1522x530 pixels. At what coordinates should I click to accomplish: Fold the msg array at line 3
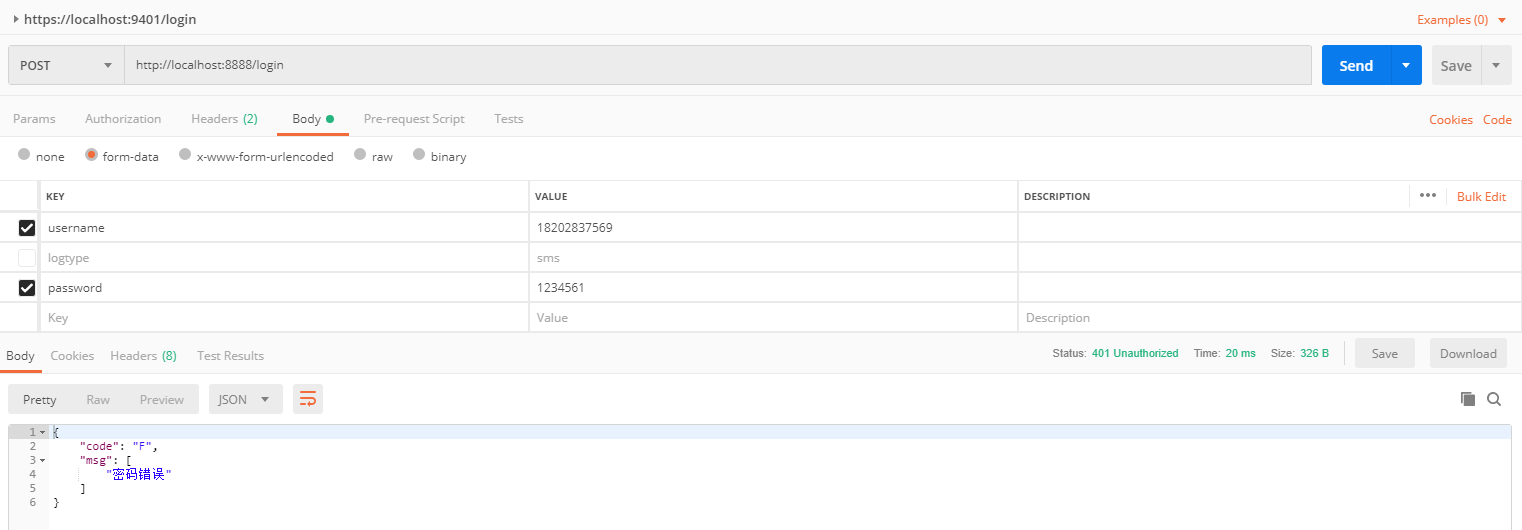42,460
